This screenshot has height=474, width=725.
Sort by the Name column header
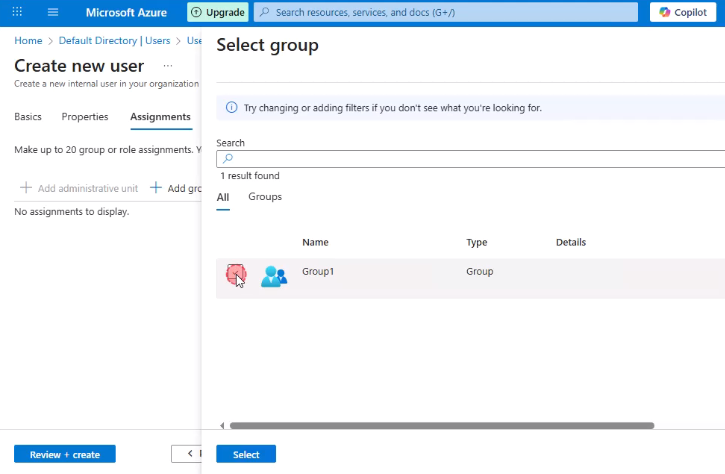point(315,242)
